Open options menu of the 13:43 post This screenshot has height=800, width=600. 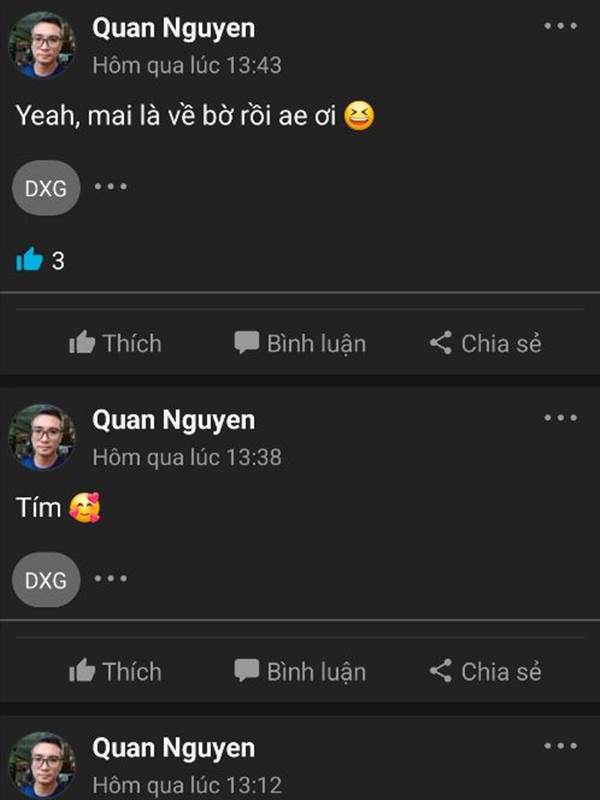point(560,26)
